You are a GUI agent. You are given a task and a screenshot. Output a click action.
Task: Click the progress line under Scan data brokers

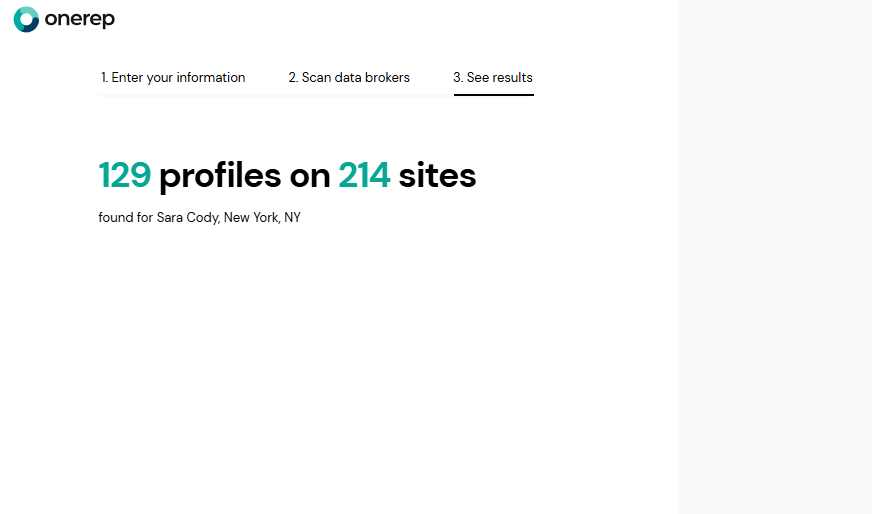(349, 95)
